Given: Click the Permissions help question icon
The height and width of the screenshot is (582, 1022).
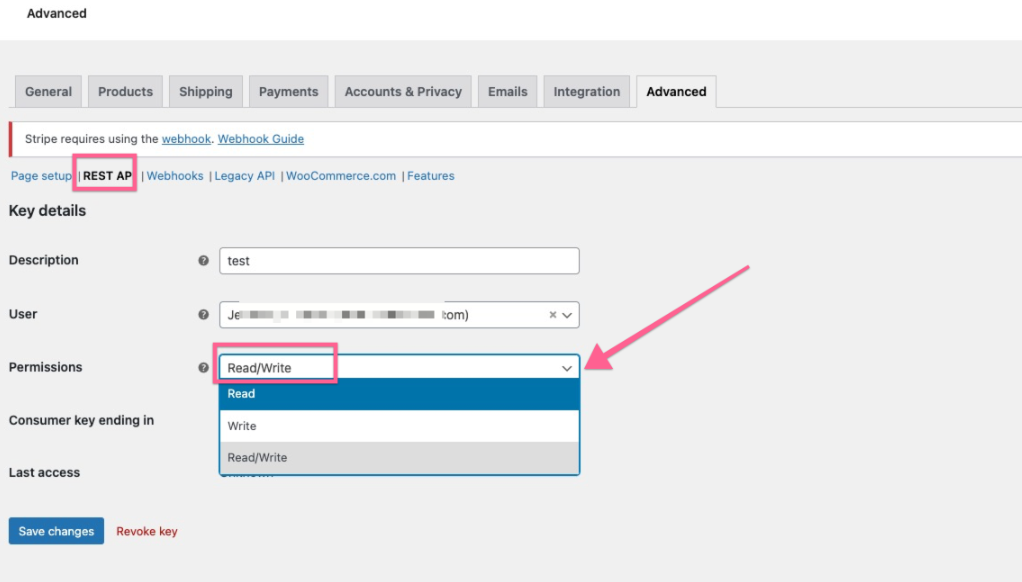Looking at the screenshot, I should tap(204, 367).
